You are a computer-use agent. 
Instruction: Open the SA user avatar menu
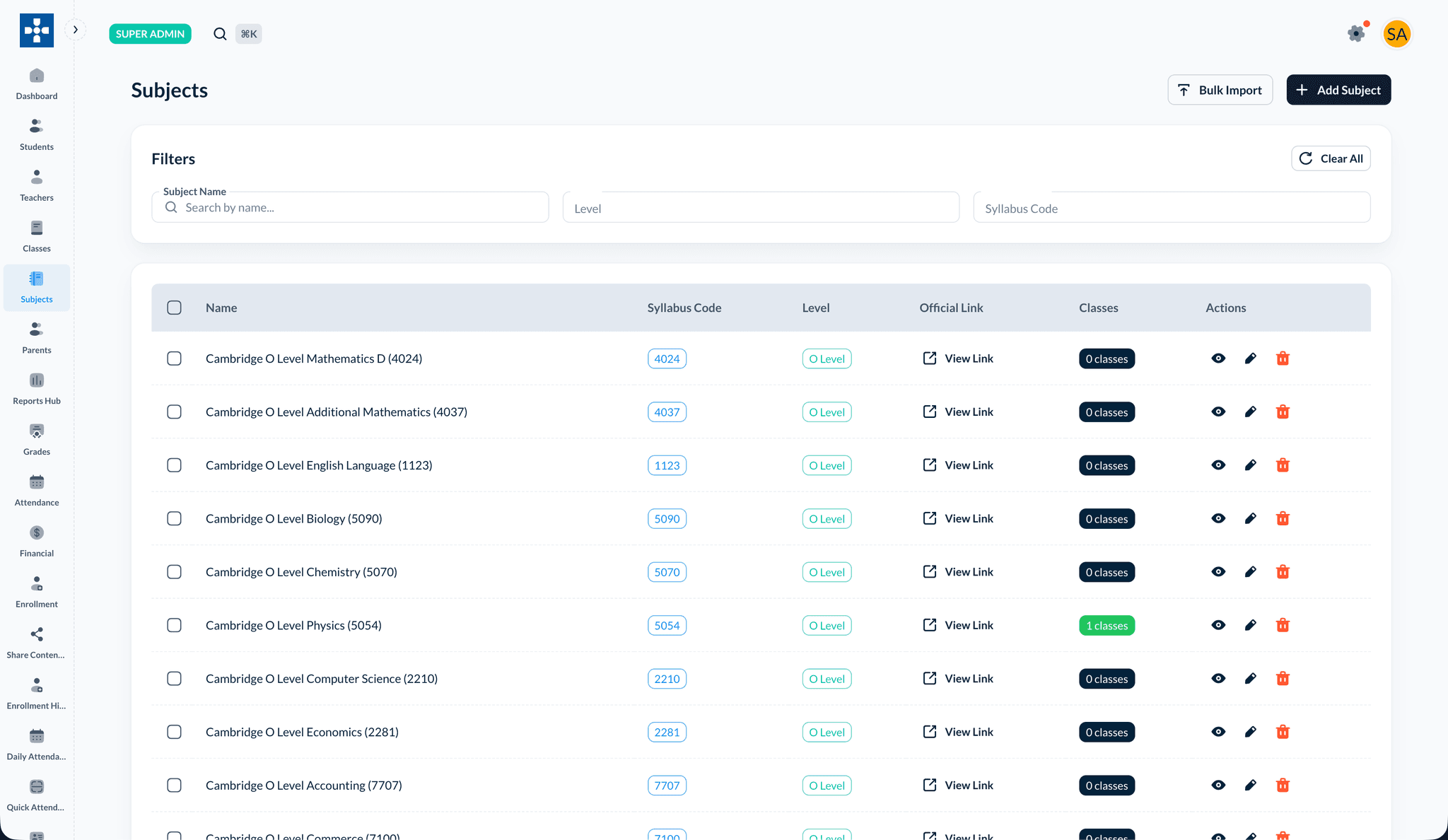(x=1396, y=34)
